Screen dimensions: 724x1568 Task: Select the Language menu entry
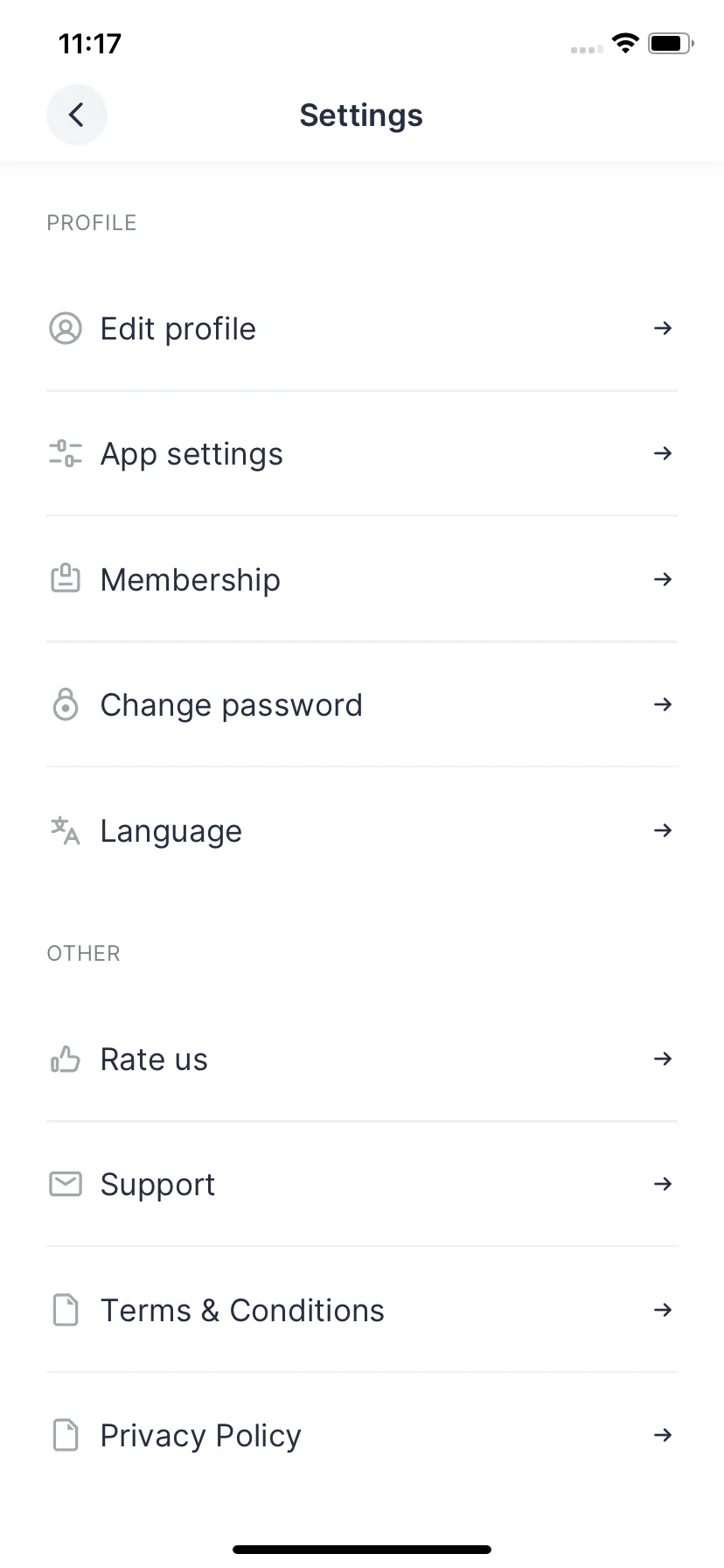point(362,830)
